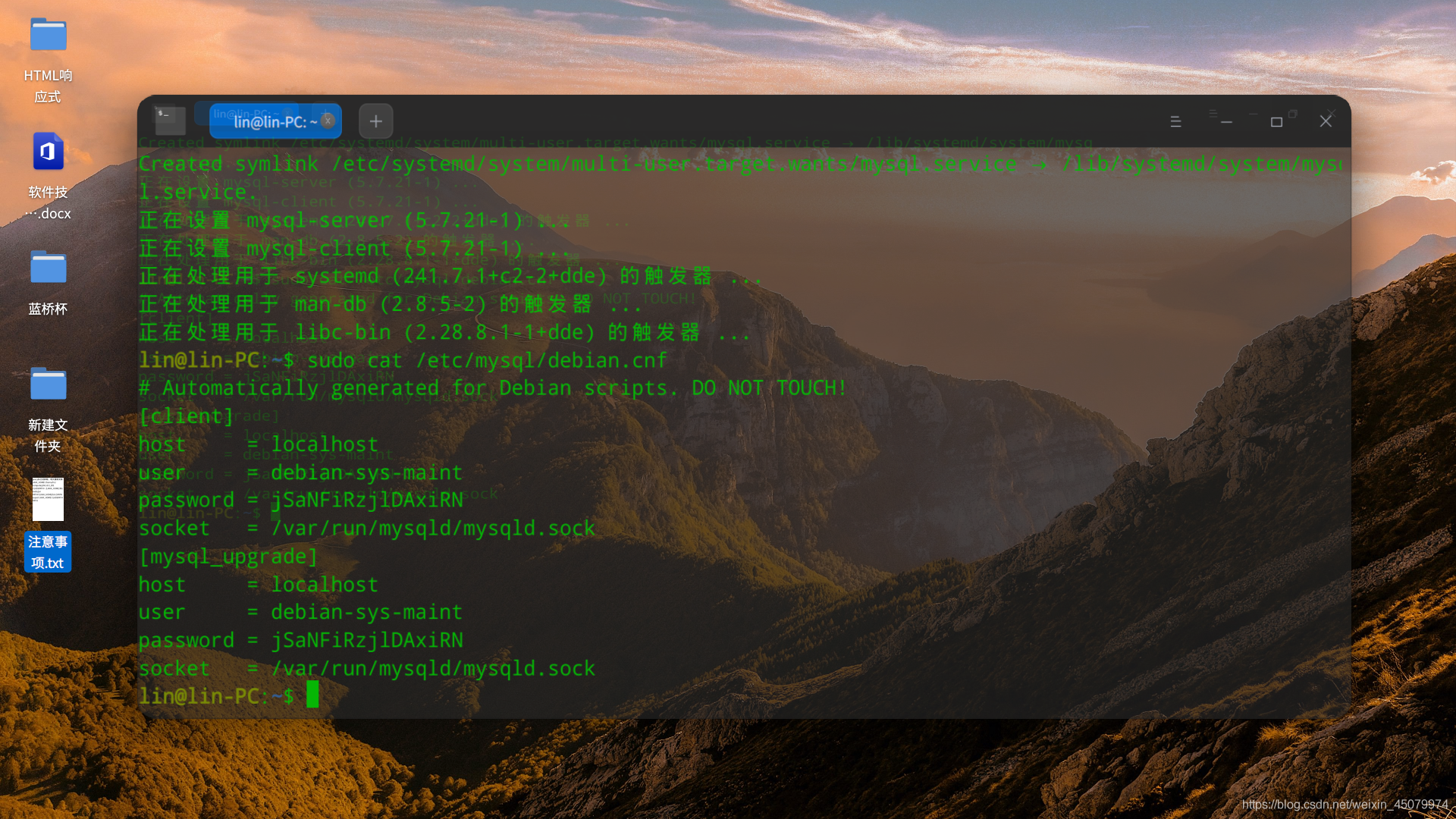Open the 软件技….docx document icon
The width and height of the screenshot is (1456, 819).
tap(48, 152)
